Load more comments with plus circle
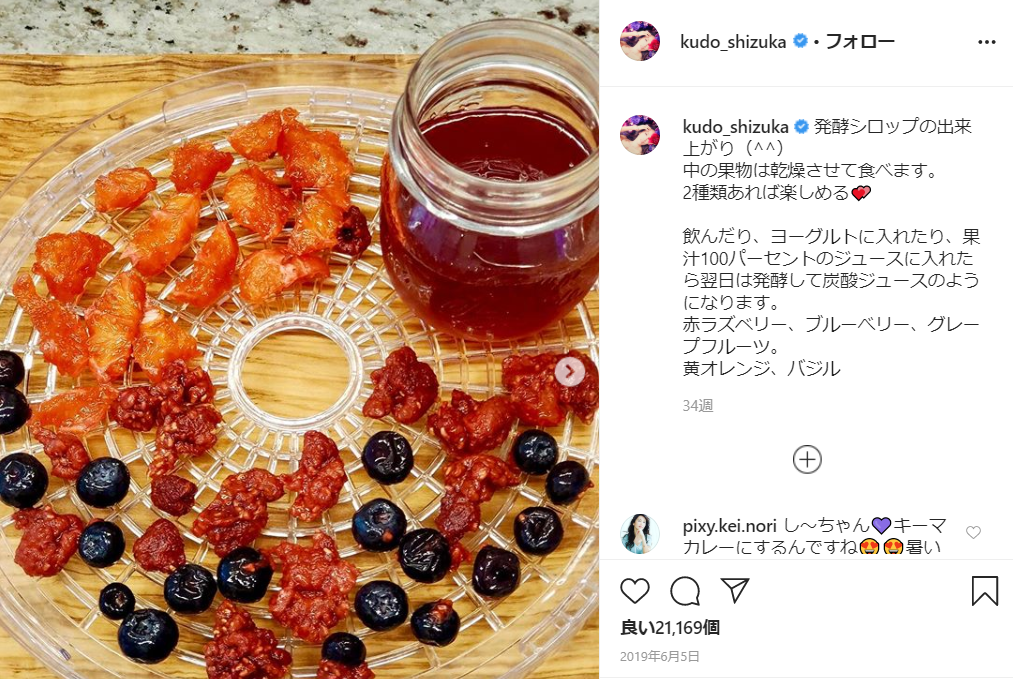 click(807, 460)
